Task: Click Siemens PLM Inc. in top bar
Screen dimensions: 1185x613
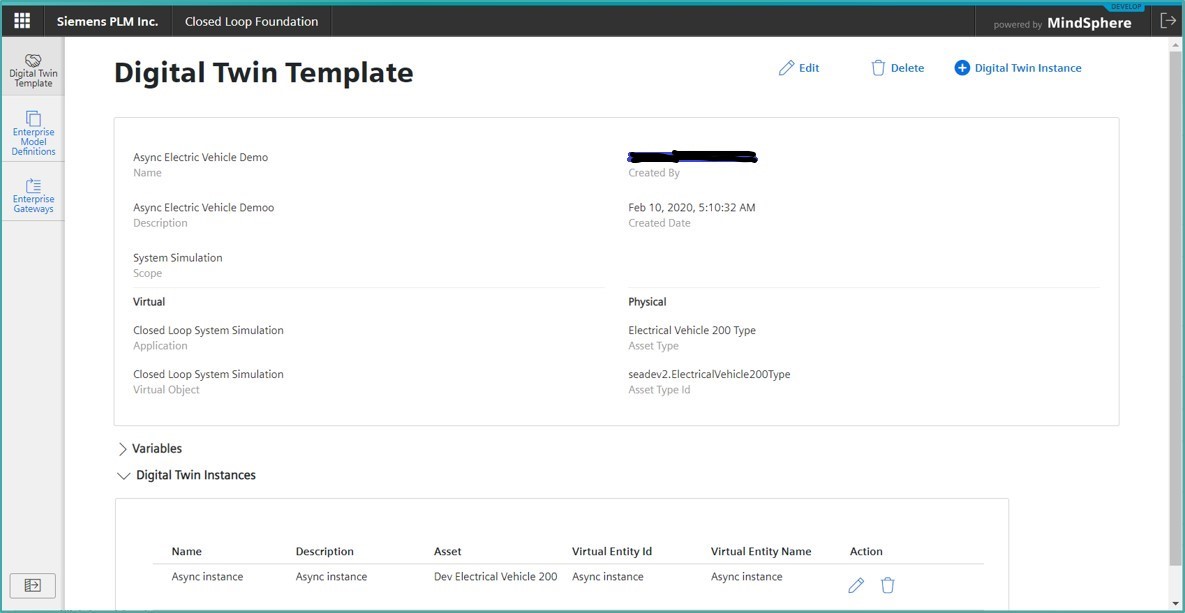Action: pyautogui.click(x=107, y=21)
